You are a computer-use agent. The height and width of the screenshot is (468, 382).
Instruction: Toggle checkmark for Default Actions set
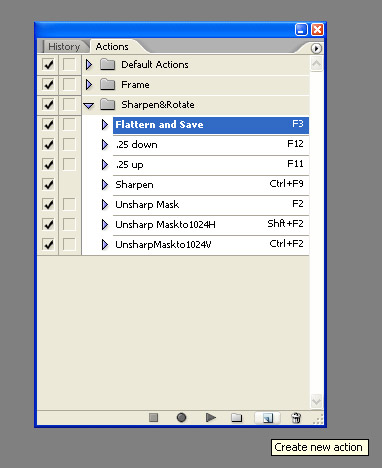[48, 64]
